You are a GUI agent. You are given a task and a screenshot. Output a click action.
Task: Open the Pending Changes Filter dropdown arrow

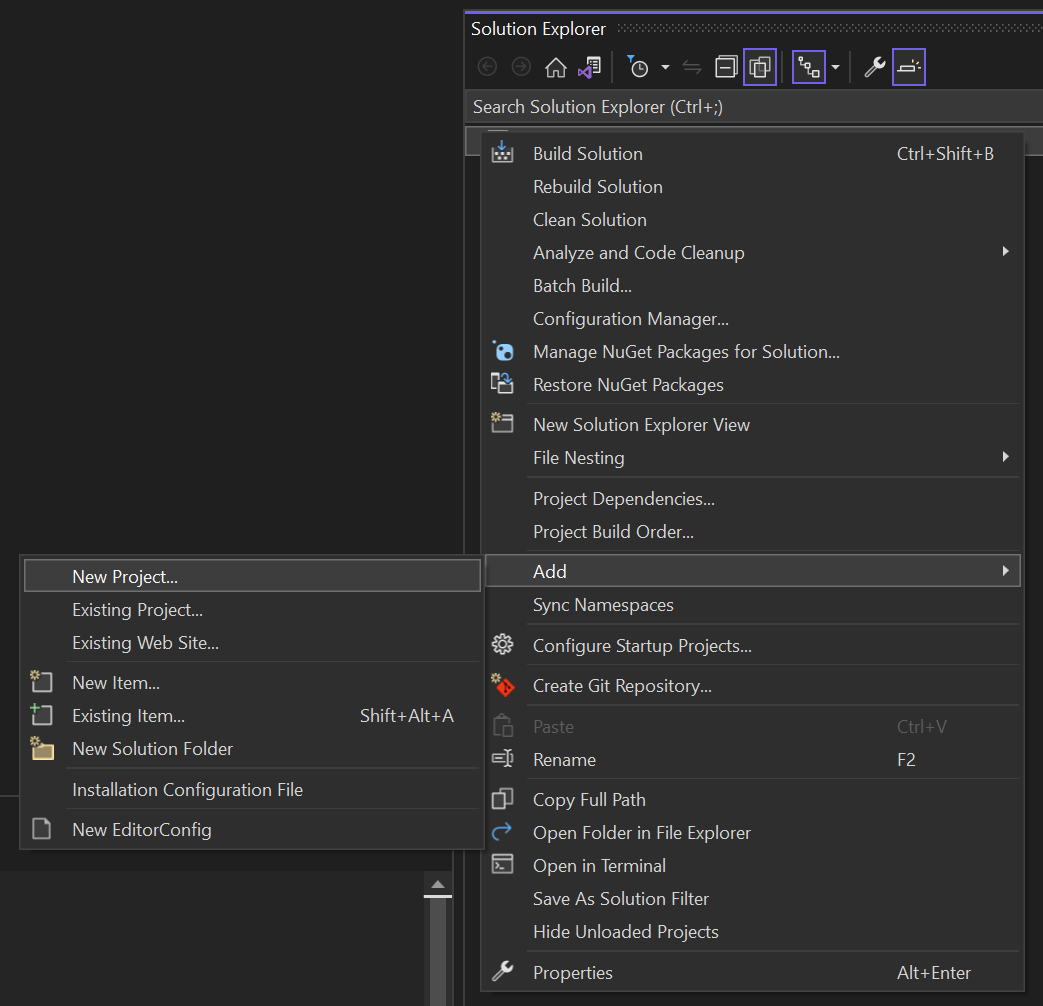[x=665, y=67]
